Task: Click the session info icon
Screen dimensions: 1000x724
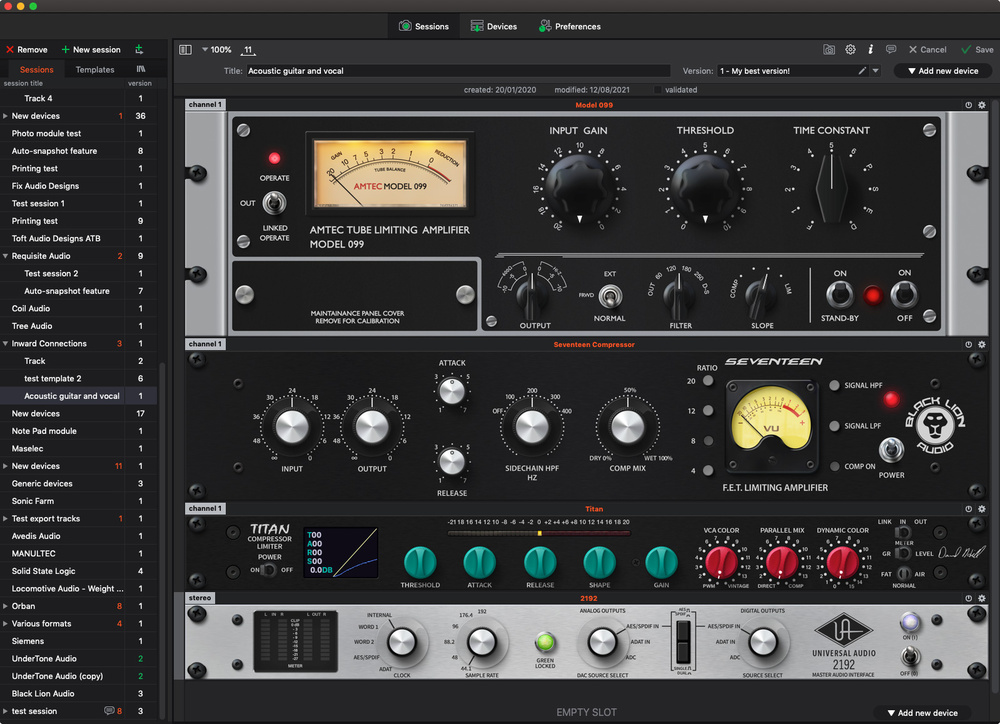Action: click(870, 49)
